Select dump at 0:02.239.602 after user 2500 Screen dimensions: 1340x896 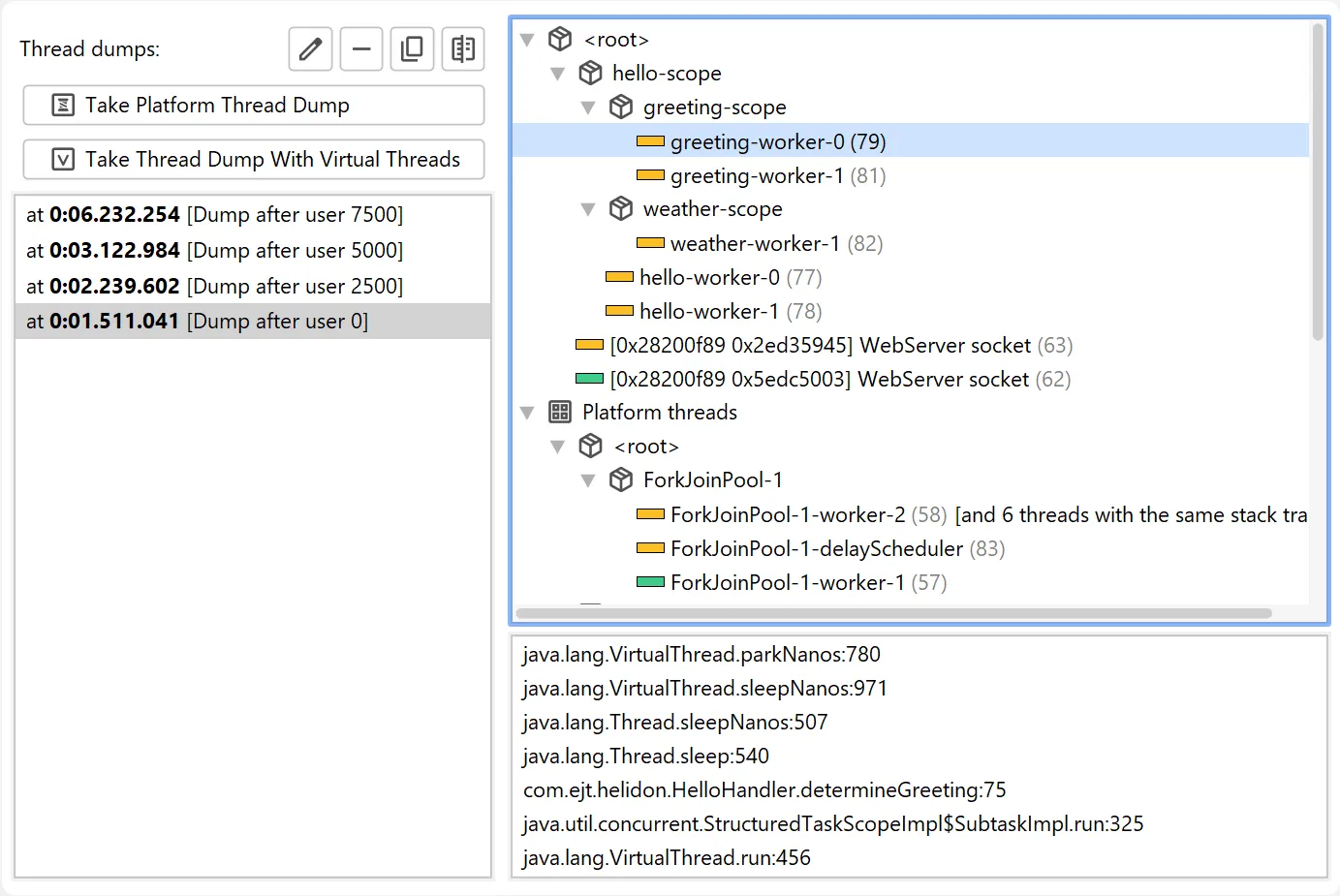click(x=253, y=286)
